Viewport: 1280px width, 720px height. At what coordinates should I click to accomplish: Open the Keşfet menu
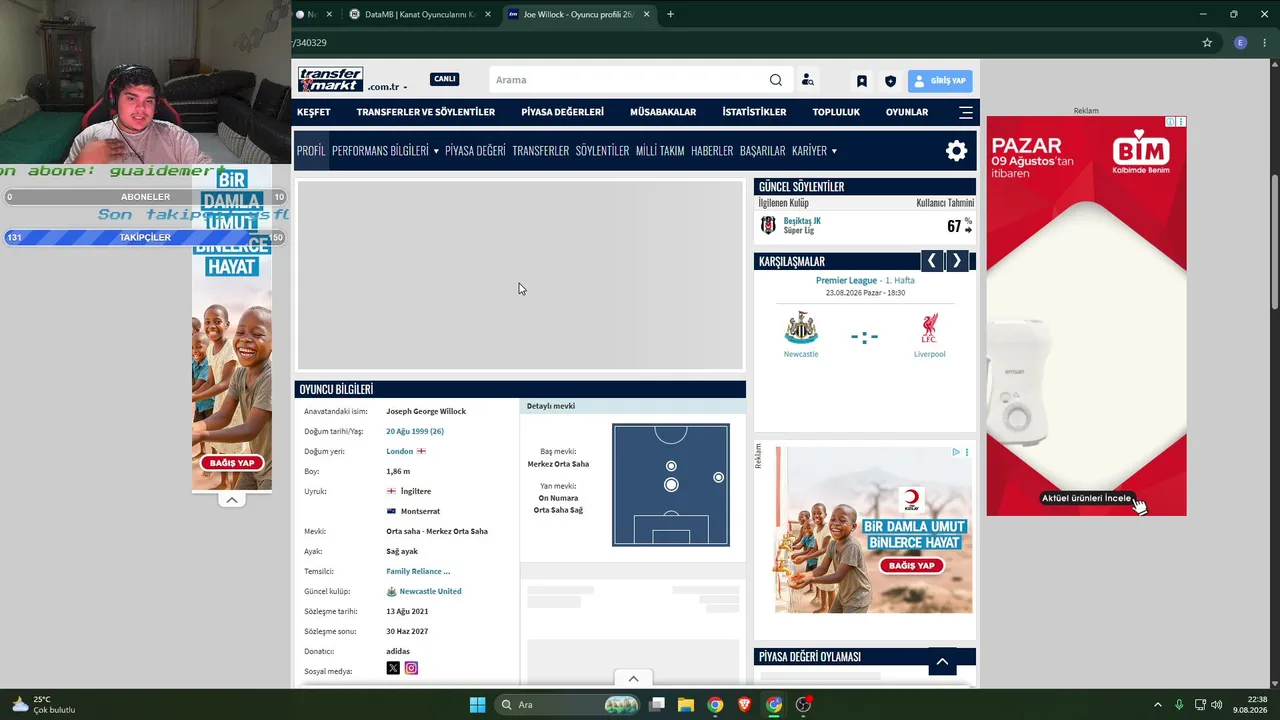[x=313, y=112]
